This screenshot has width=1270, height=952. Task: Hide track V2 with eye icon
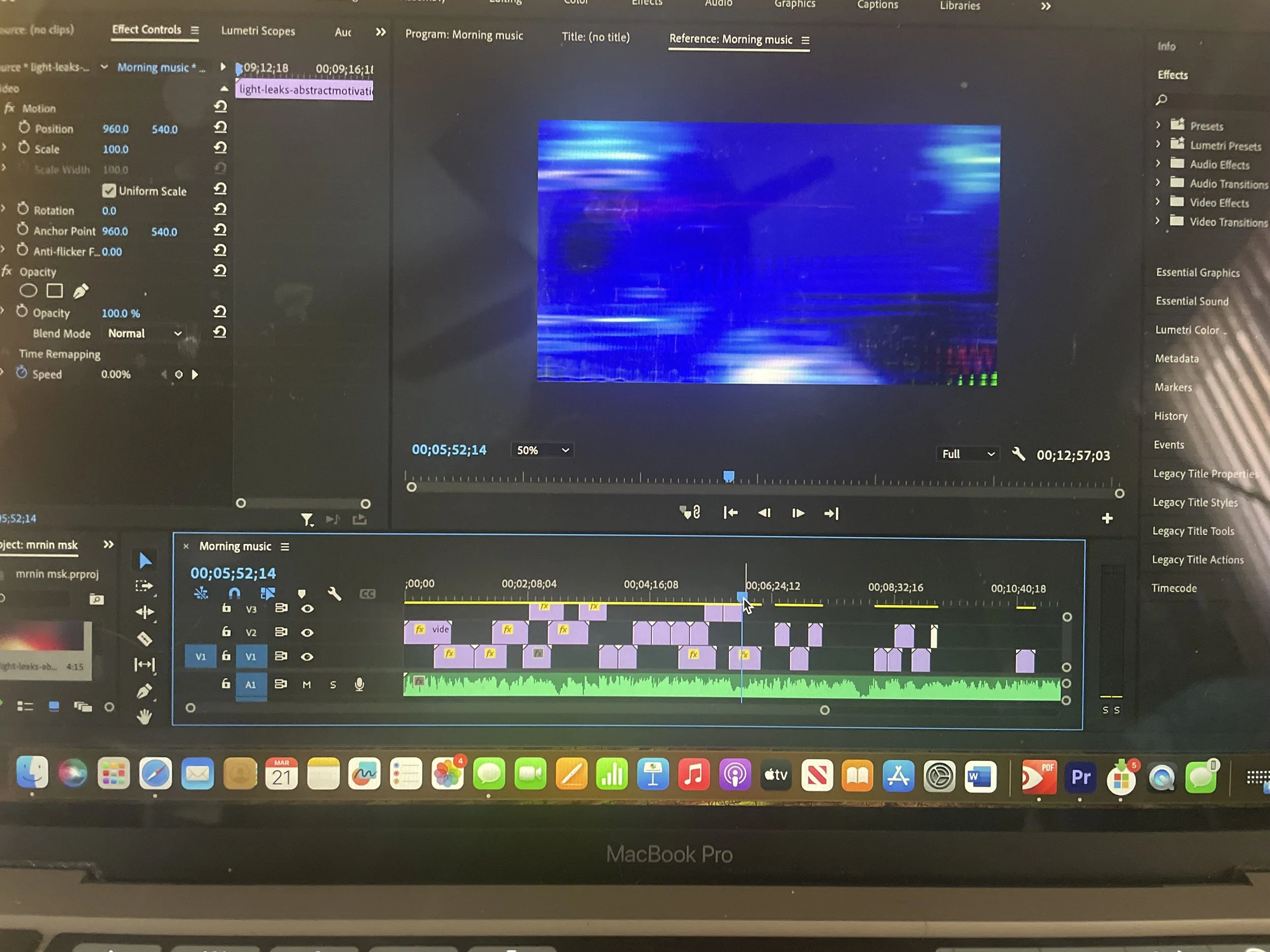point(307,632)
